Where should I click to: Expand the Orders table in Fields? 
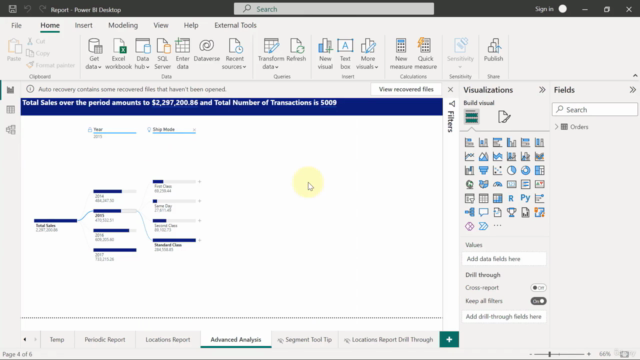pyautogui.click(x=556, y=127)
